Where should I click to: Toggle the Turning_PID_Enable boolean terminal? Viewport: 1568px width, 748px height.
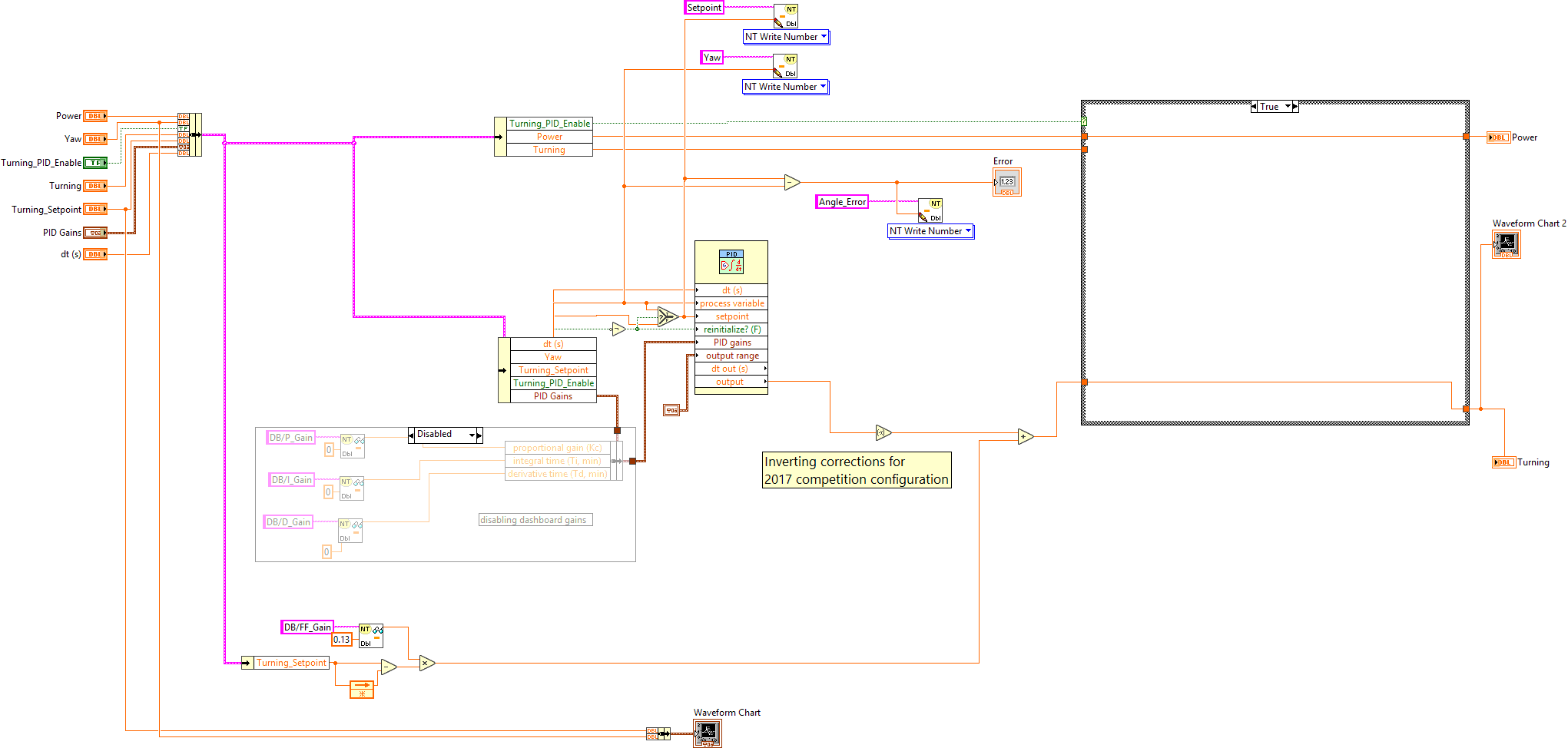pos(95,162)
